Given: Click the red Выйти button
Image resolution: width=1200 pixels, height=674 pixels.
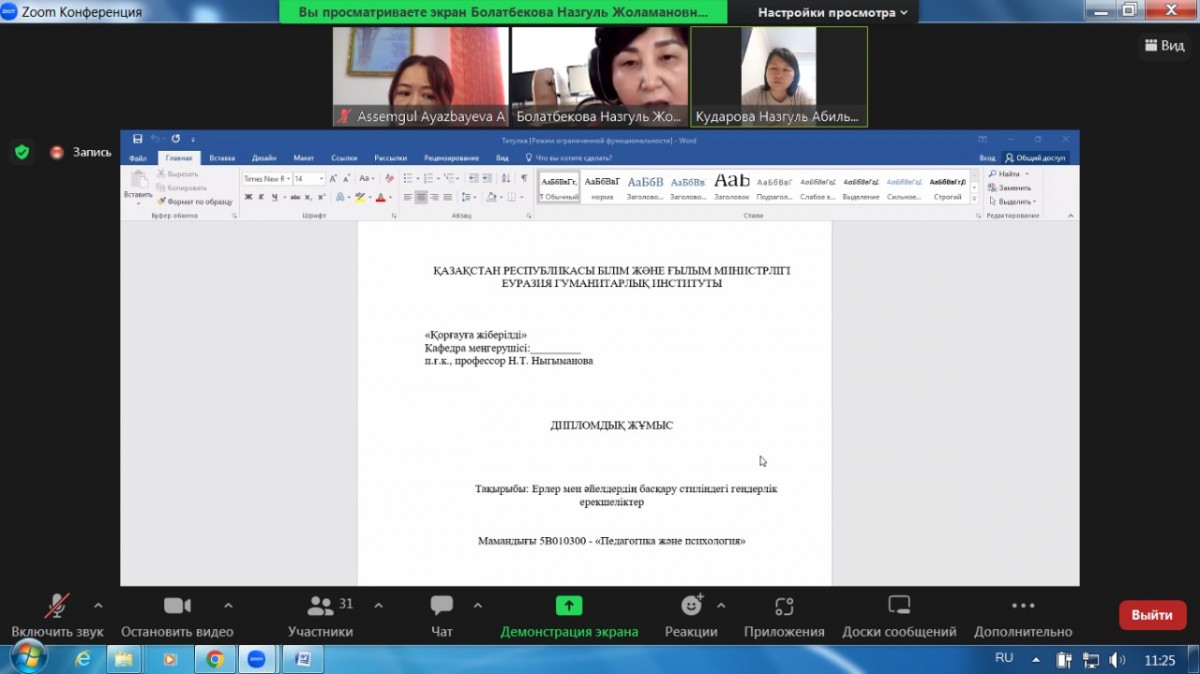Looking at the screenshot, I should (x=1152, y=615).
